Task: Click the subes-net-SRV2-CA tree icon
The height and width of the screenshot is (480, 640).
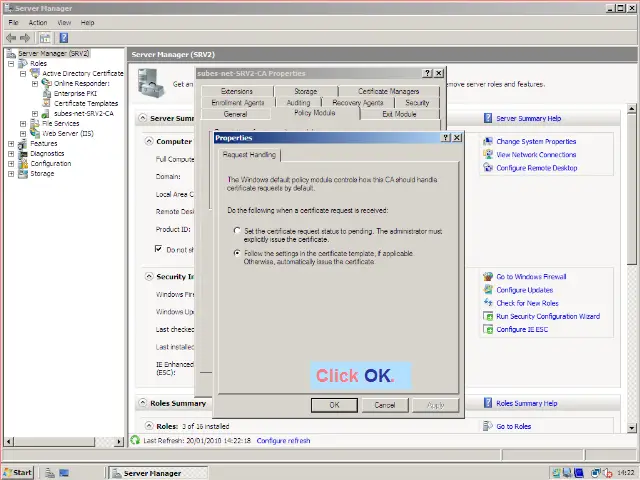Action: coord(46,113)
